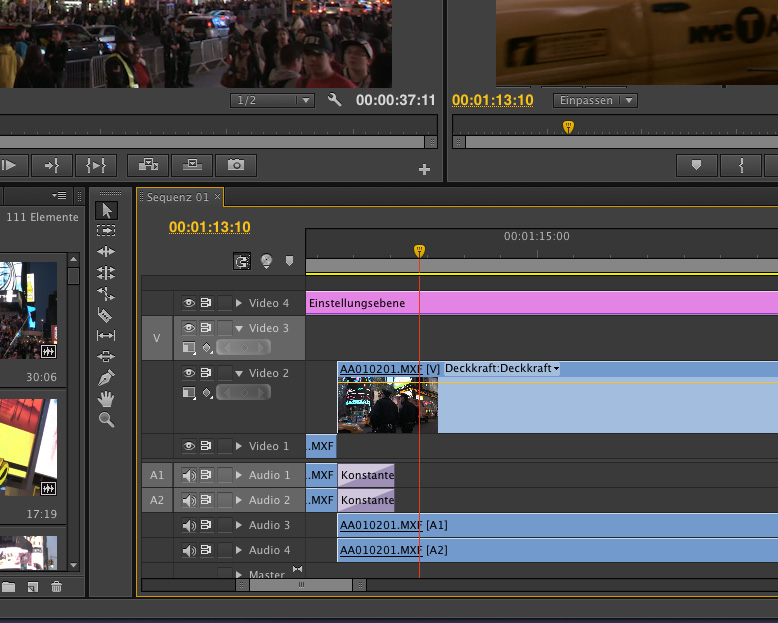This screenshot has width=778, height=623.
Task: Switch to the Sequenz 01 tab
Action: [177, 197]
